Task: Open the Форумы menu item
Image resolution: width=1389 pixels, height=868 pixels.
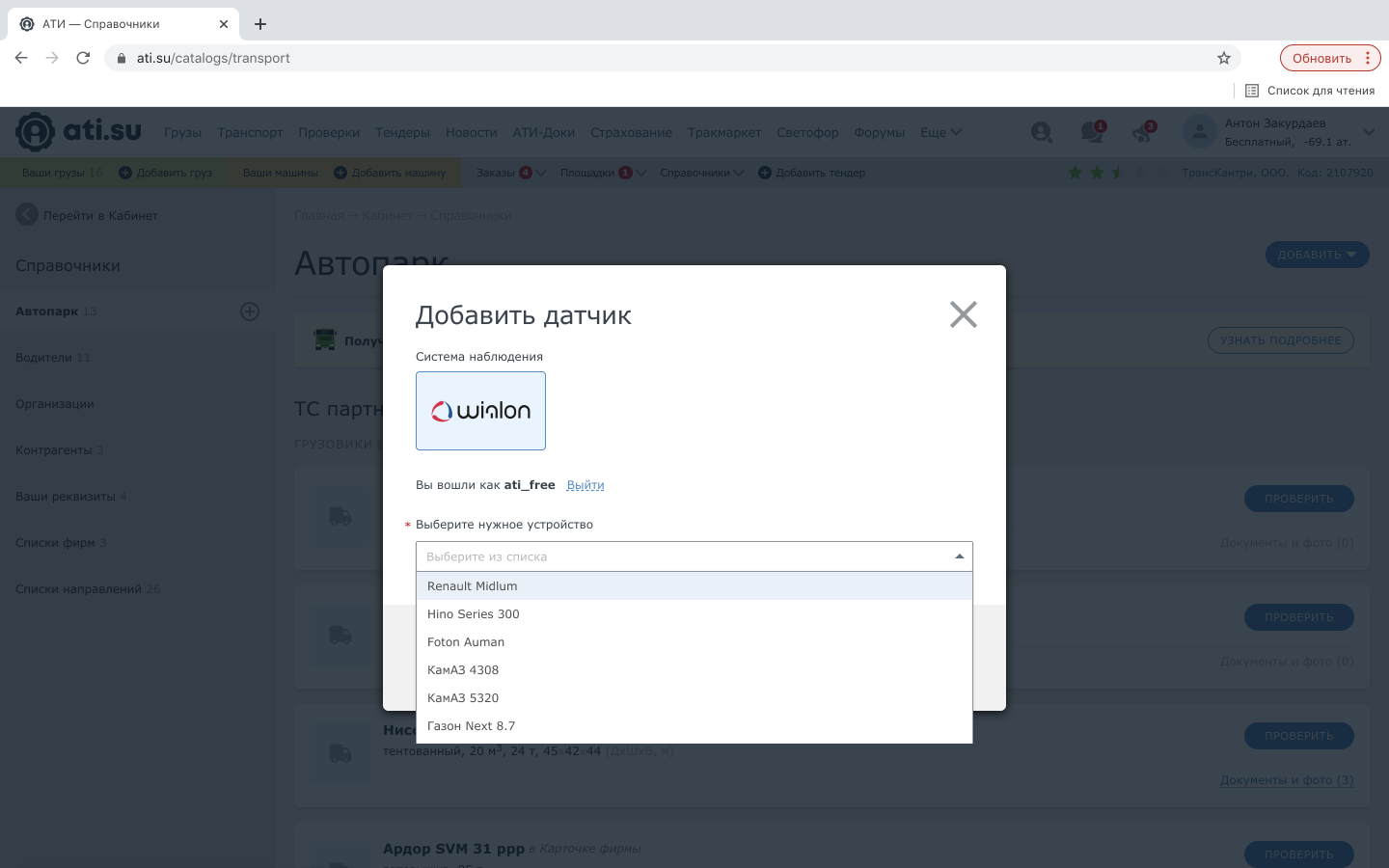Action: [879, 133]
